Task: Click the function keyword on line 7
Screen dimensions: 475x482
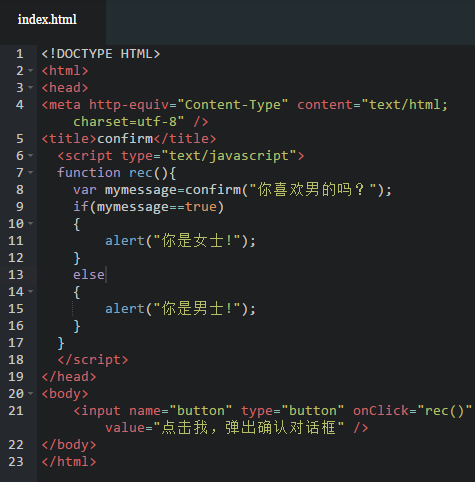Action: (89, 173)
